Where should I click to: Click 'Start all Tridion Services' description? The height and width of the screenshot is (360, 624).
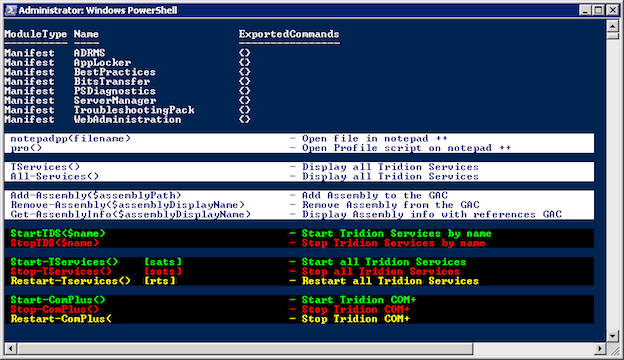pyautogui.click(x=384, y=262)
